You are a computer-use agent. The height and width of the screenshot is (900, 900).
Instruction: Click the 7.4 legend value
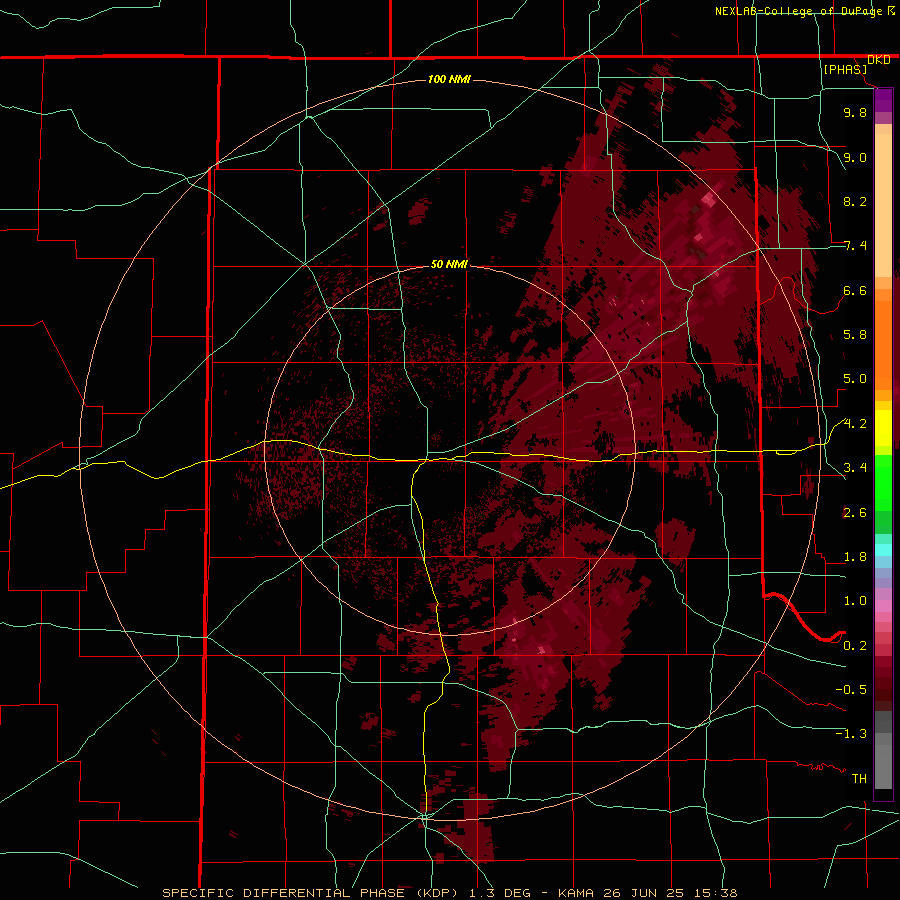(855, 246)
